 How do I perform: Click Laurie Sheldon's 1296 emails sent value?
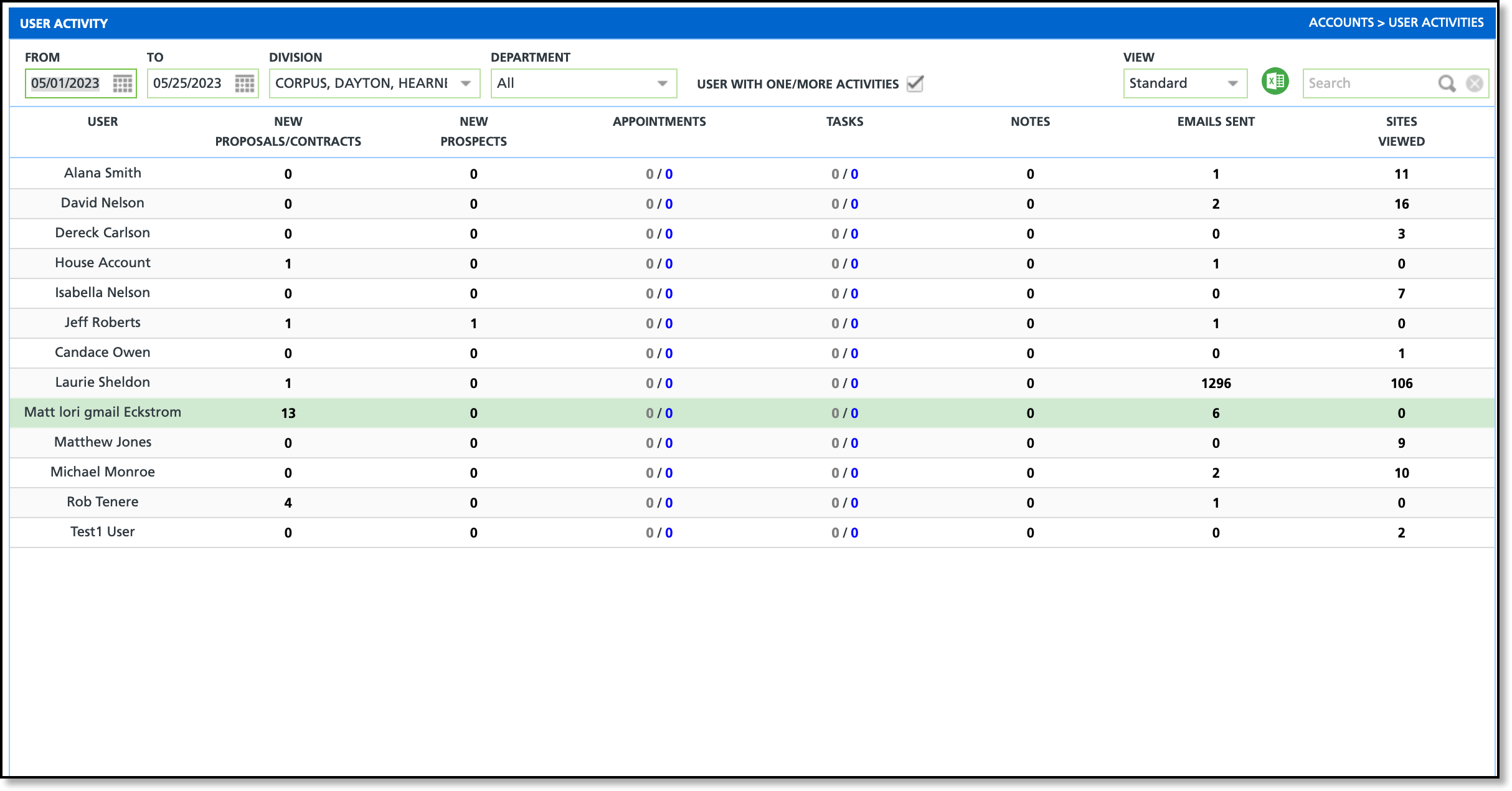tap(1216, 384)
